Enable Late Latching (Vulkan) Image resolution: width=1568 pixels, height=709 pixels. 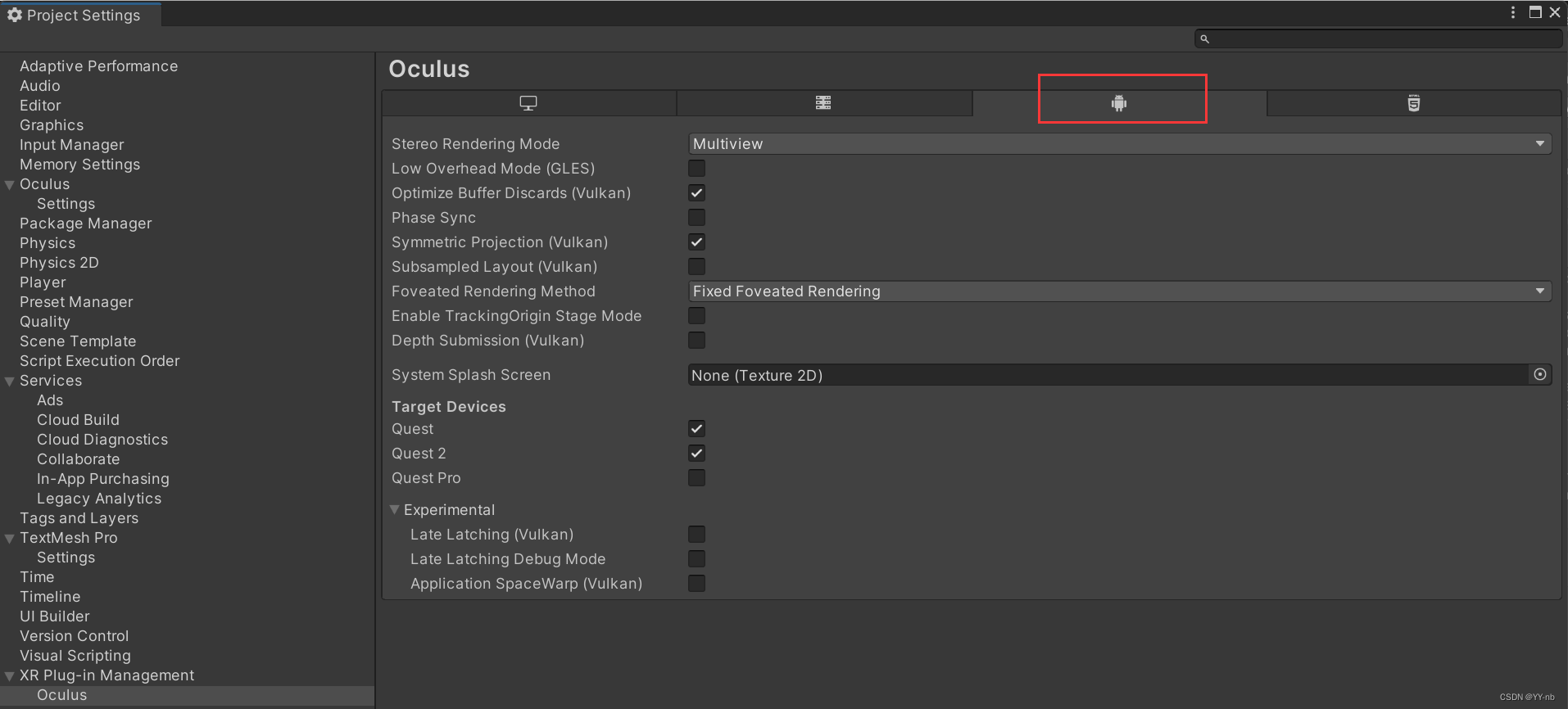(696, 535)
